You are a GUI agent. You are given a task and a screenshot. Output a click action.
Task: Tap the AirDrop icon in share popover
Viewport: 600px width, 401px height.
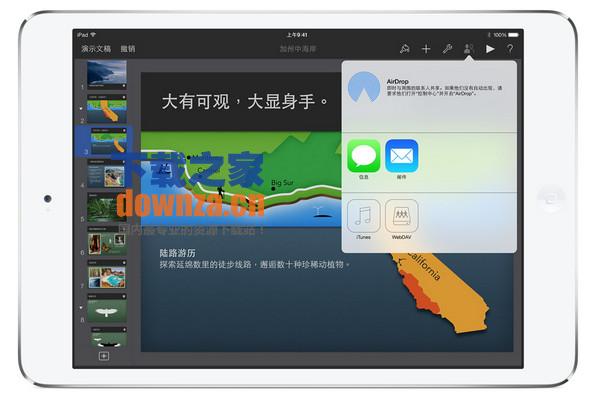[x=364, y=88]
